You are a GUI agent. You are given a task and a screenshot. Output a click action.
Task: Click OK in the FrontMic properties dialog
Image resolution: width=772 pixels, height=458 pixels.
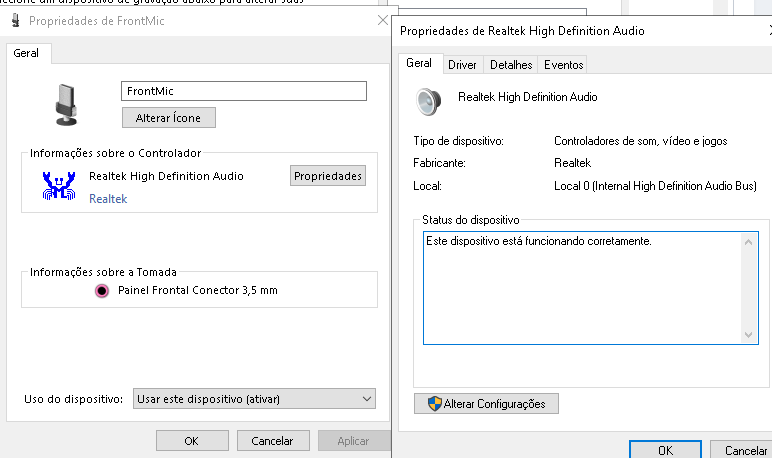click(x=192, y=441)
